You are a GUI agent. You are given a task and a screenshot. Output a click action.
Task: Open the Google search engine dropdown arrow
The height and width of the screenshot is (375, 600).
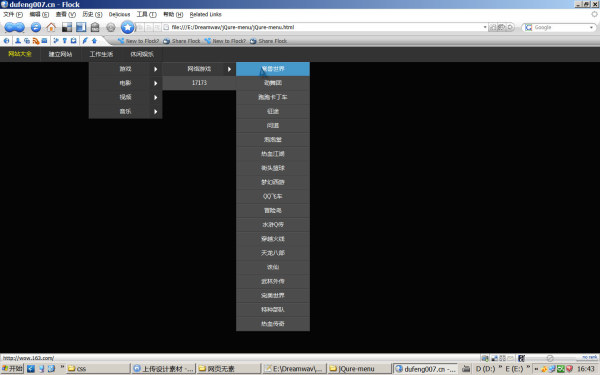click(591, 27)
